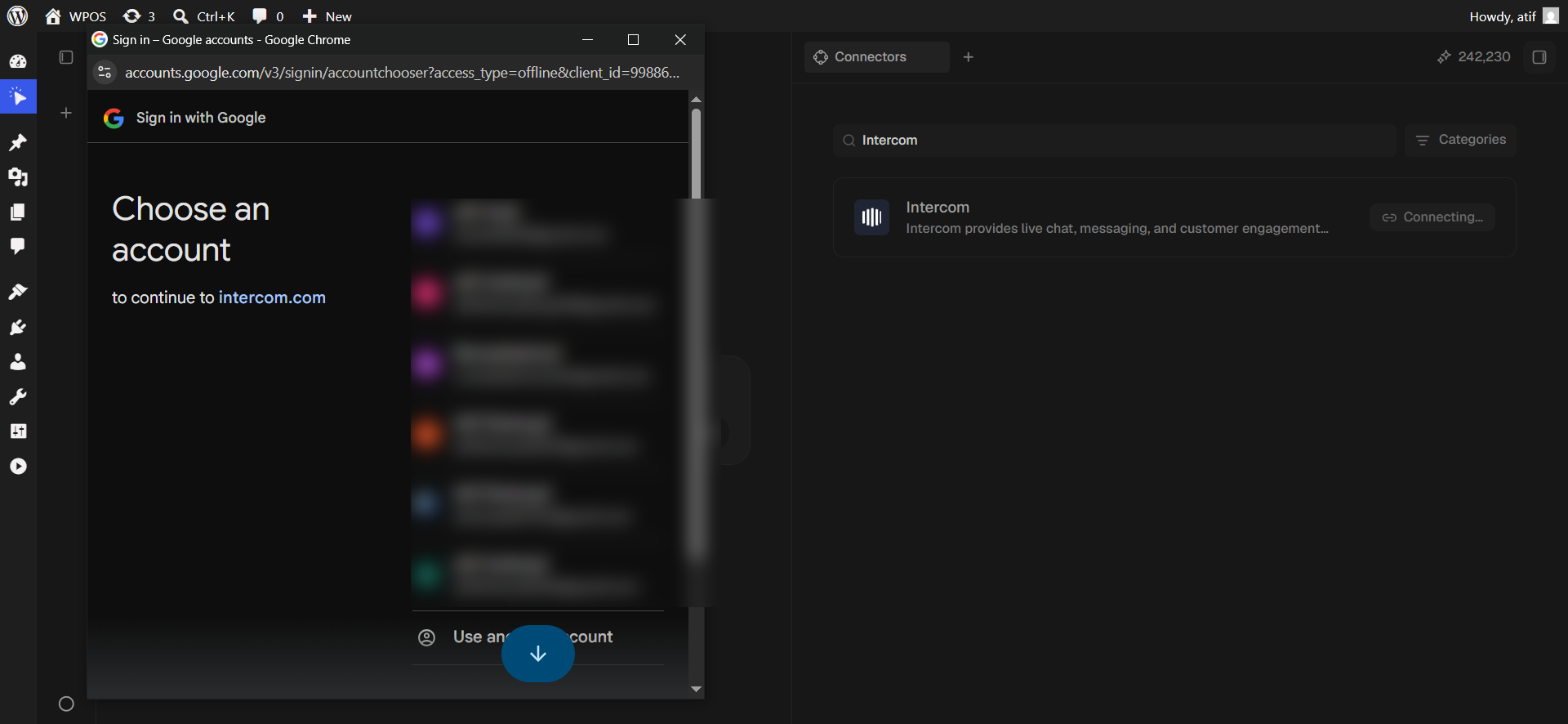Open the Categories filter dropdown
The height and width of the screenshot is (724, 1568).
[x=1460, y=140]
